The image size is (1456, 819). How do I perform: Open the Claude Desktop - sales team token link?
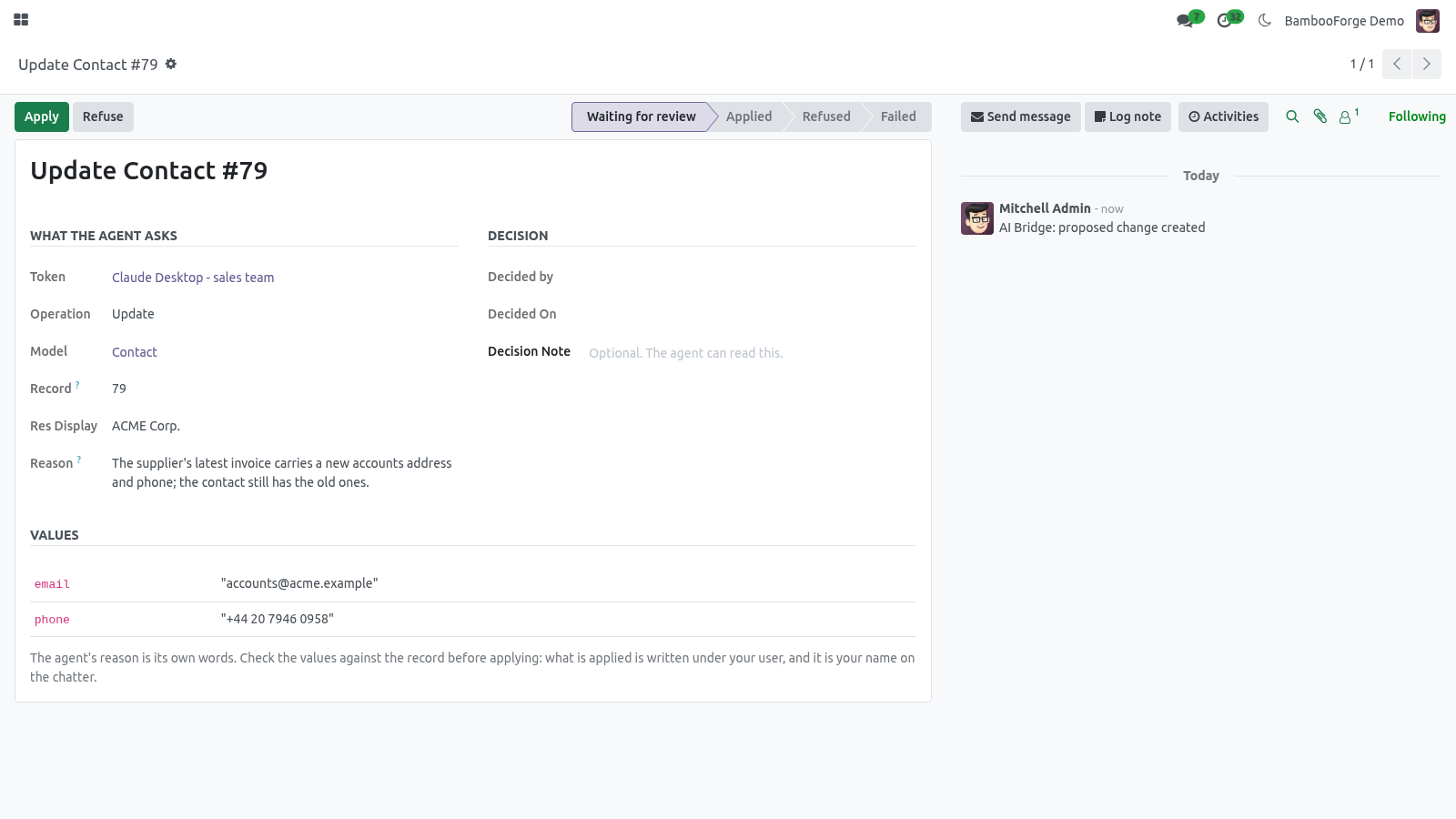tap(193, 278)
